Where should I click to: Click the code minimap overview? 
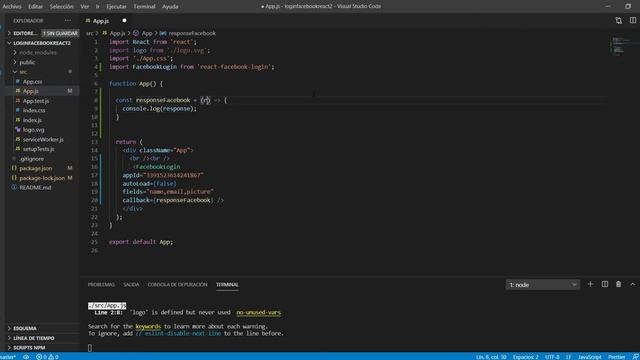tap(622, 46)
